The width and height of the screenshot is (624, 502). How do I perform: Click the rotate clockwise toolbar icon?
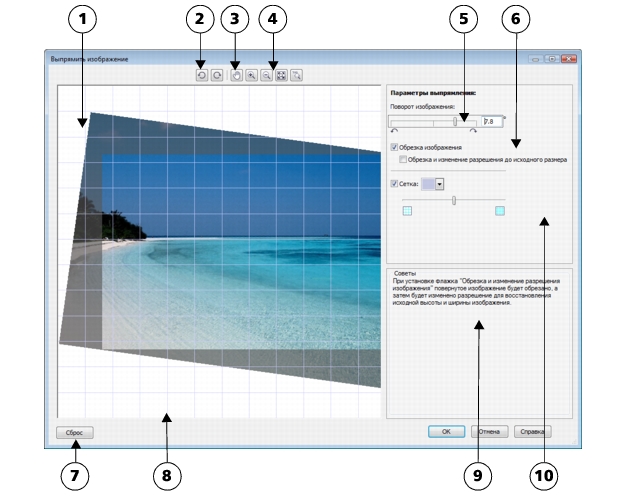coord(216,75)
